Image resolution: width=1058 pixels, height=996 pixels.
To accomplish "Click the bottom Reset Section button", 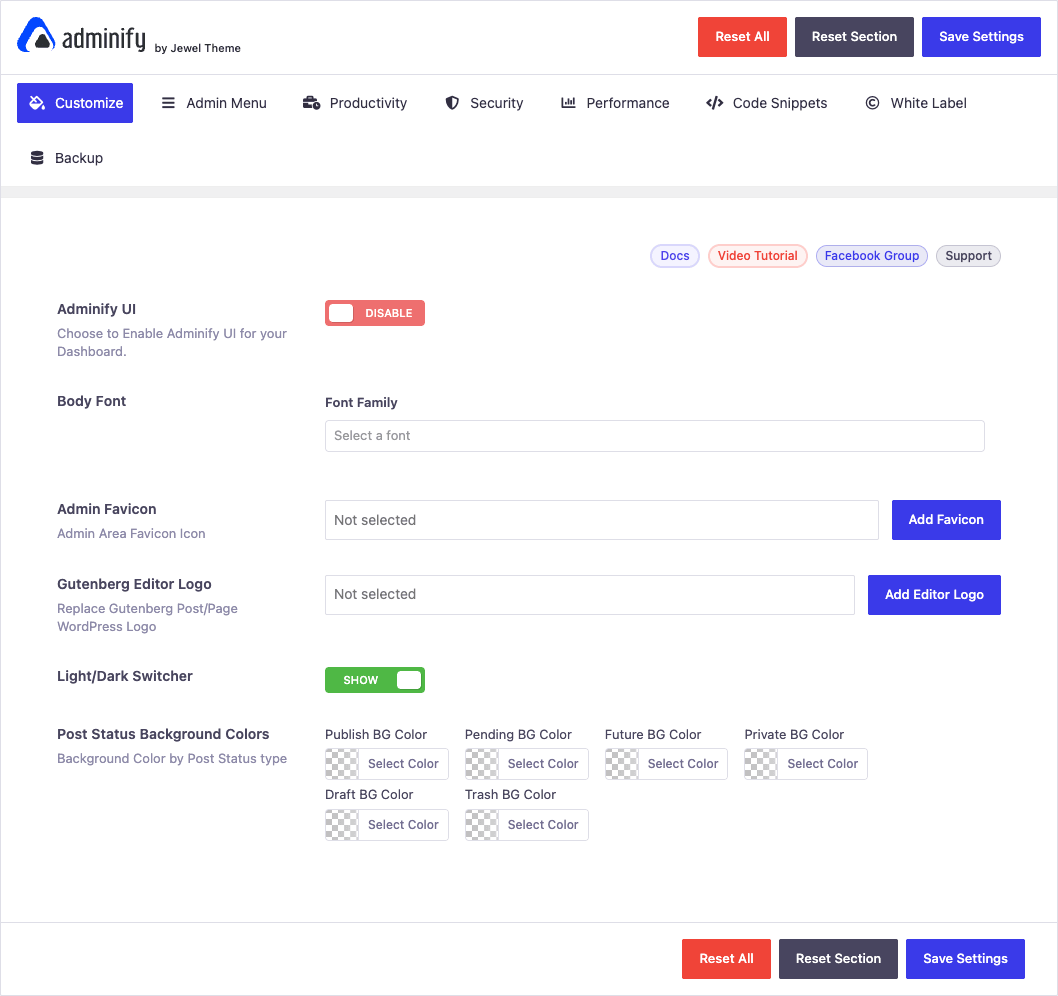I will 838,959.
